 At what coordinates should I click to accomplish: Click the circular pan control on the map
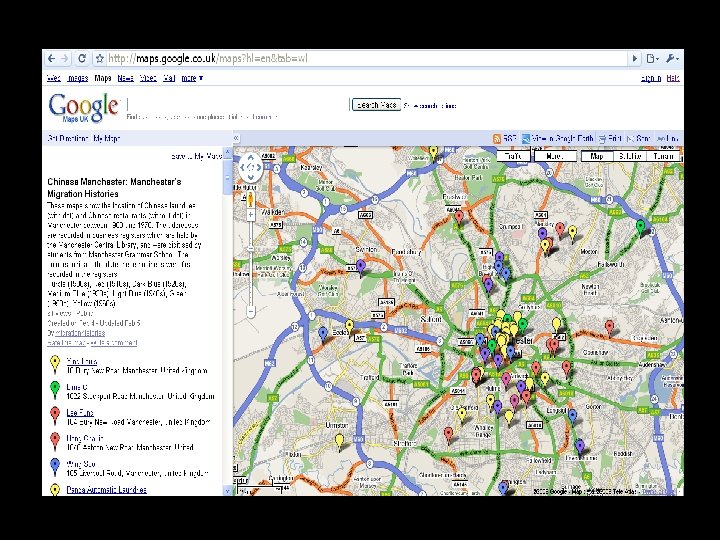[x=251, y=168]
